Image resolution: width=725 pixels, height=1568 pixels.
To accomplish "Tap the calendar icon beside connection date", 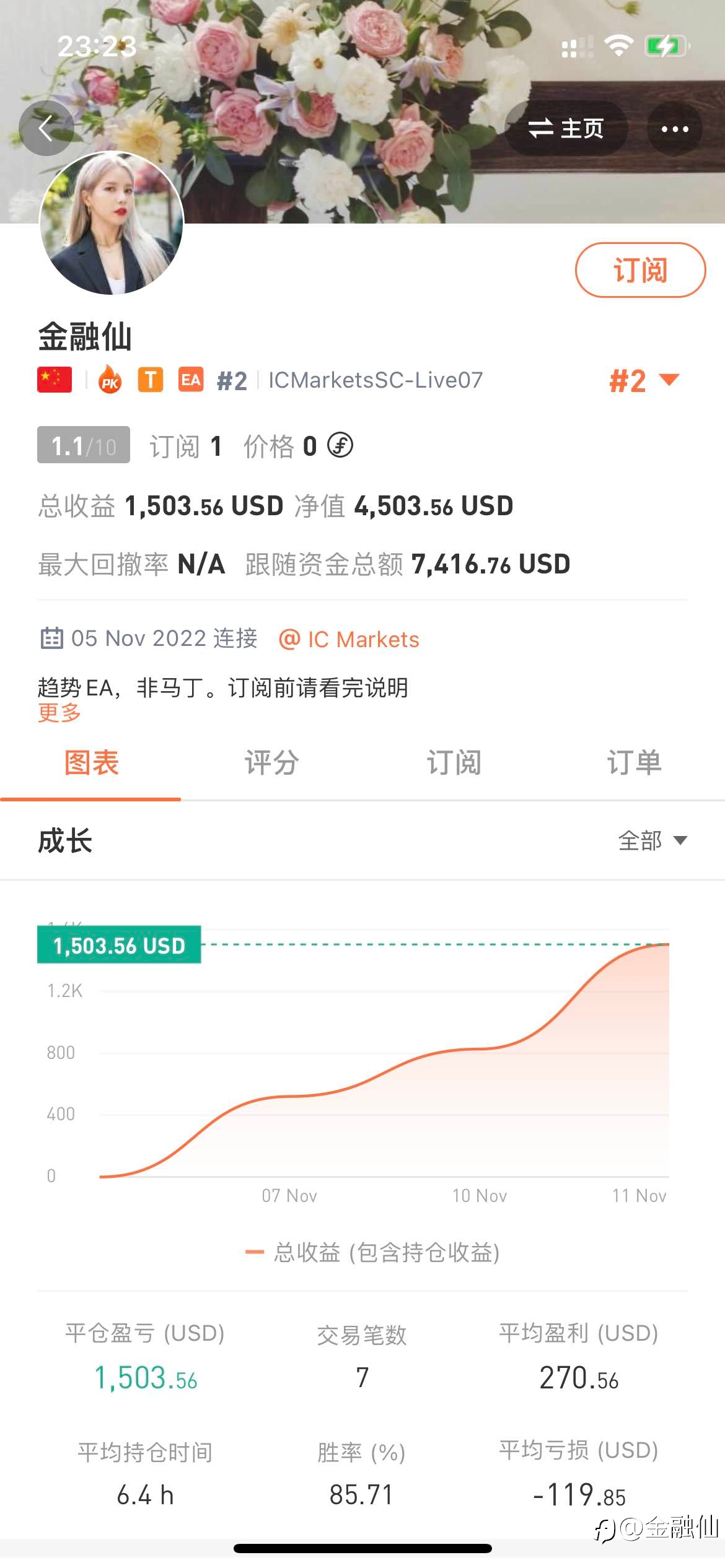I will [51, 638].
